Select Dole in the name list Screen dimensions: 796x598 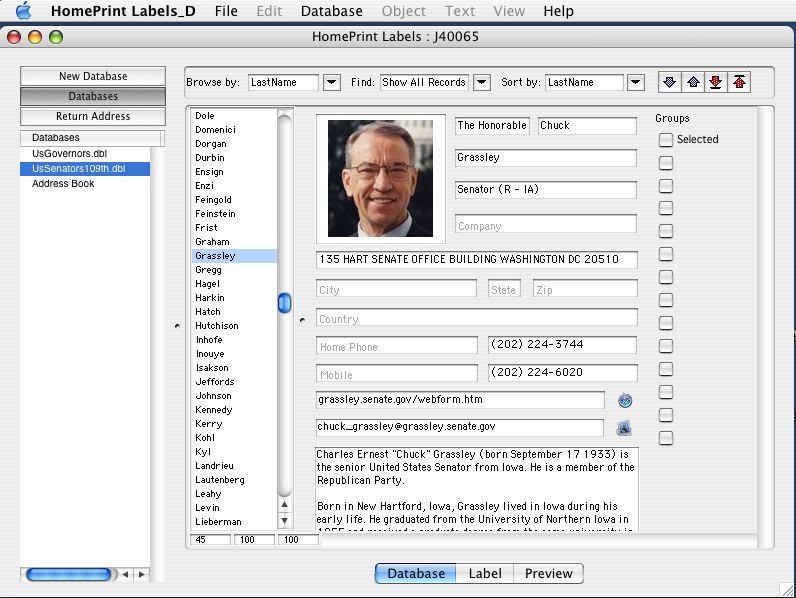coord(235,116)
